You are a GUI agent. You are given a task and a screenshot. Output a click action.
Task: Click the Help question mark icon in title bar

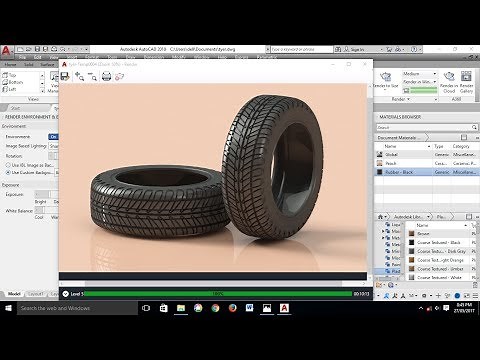pos(413,49)
